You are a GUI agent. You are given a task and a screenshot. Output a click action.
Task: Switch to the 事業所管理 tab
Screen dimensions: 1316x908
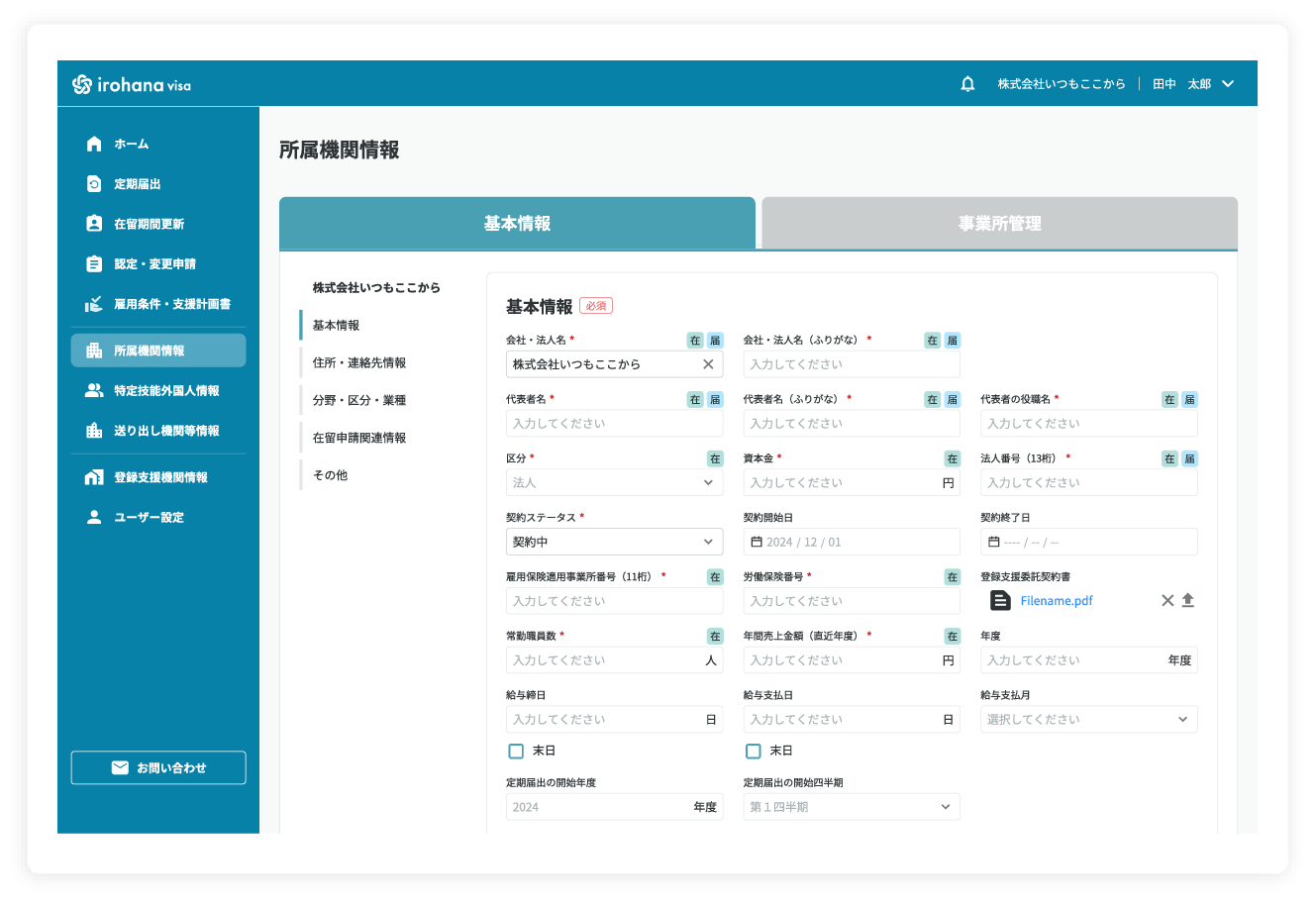pos(999,224)
